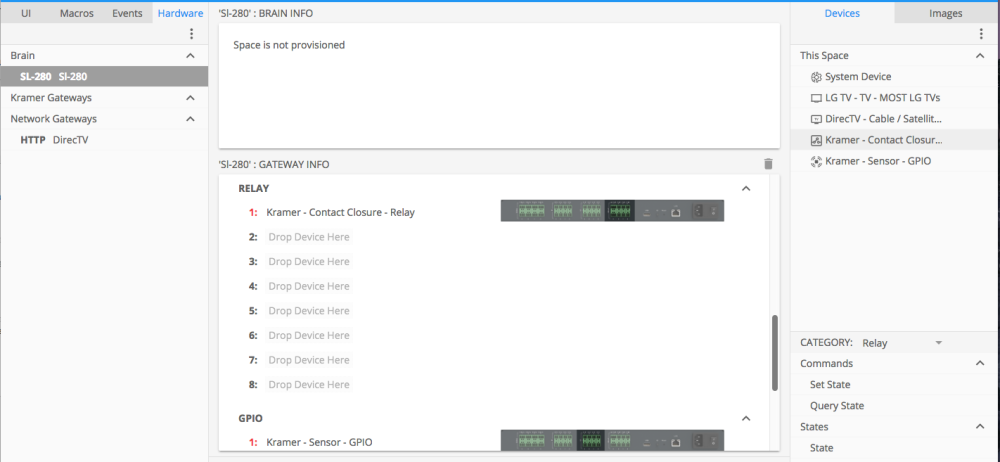Click relay slot 3 Drop Device Here
1000x462 pixels.
coord(309,262)
